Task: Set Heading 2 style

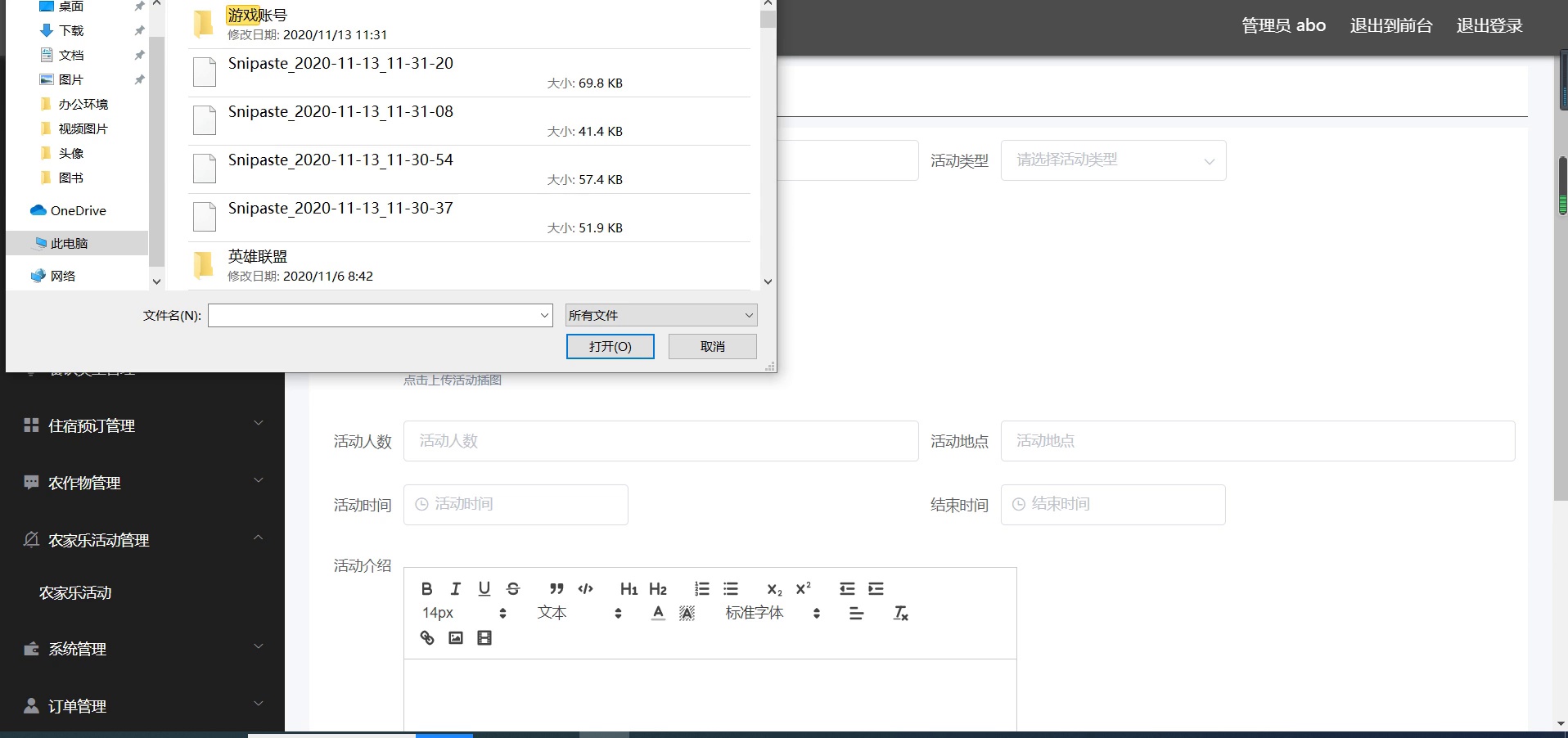Action: (x=658, y=589)
